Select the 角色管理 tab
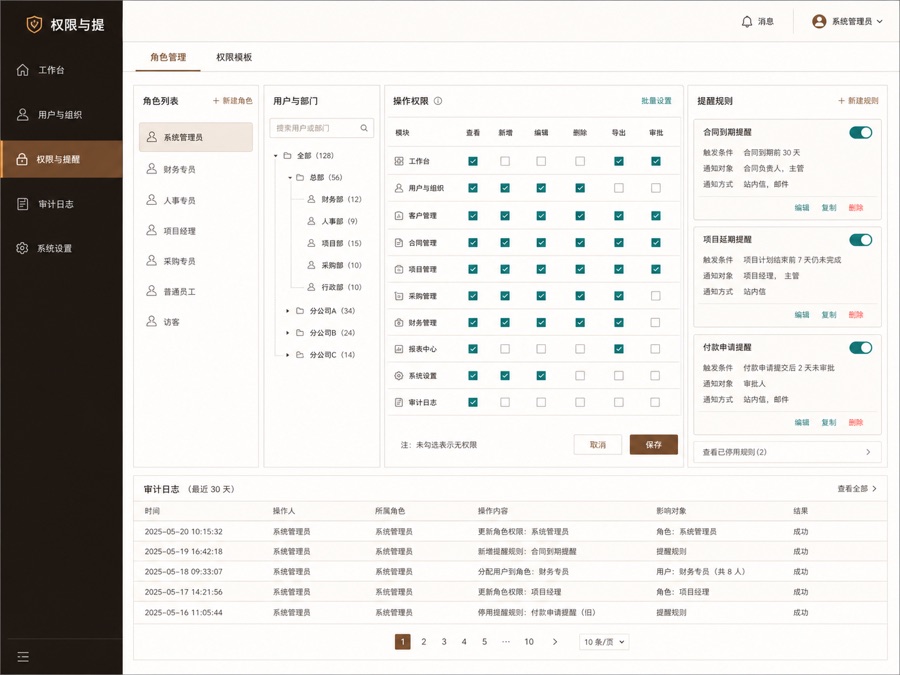The height and width of the screenshot is (675, 900). pos(168,57)
